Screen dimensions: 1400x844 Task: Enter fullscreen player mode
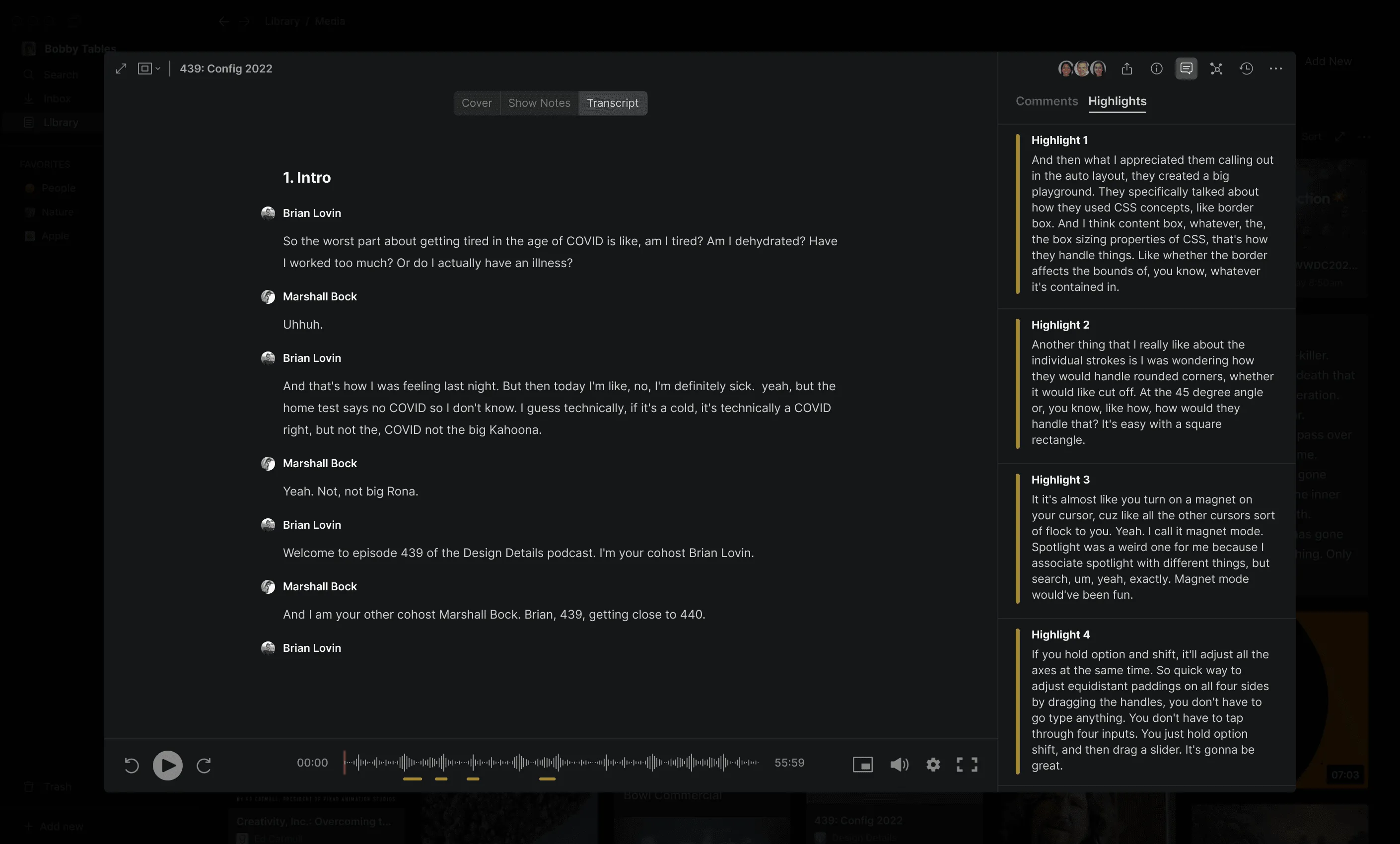click(967, 765)
